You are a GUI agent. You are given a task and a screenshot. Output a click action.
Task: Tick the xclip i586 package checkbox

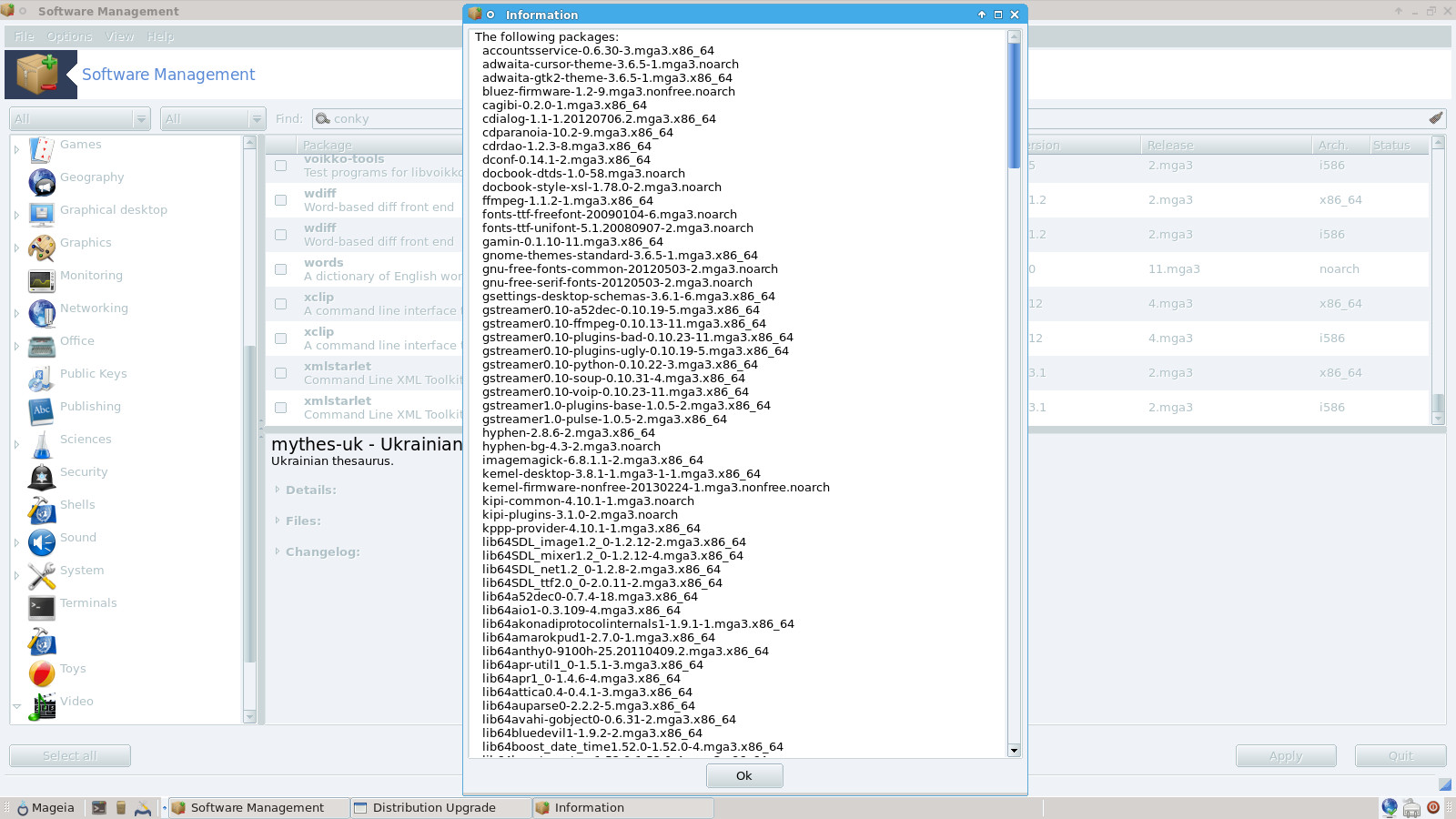[281, 339]
